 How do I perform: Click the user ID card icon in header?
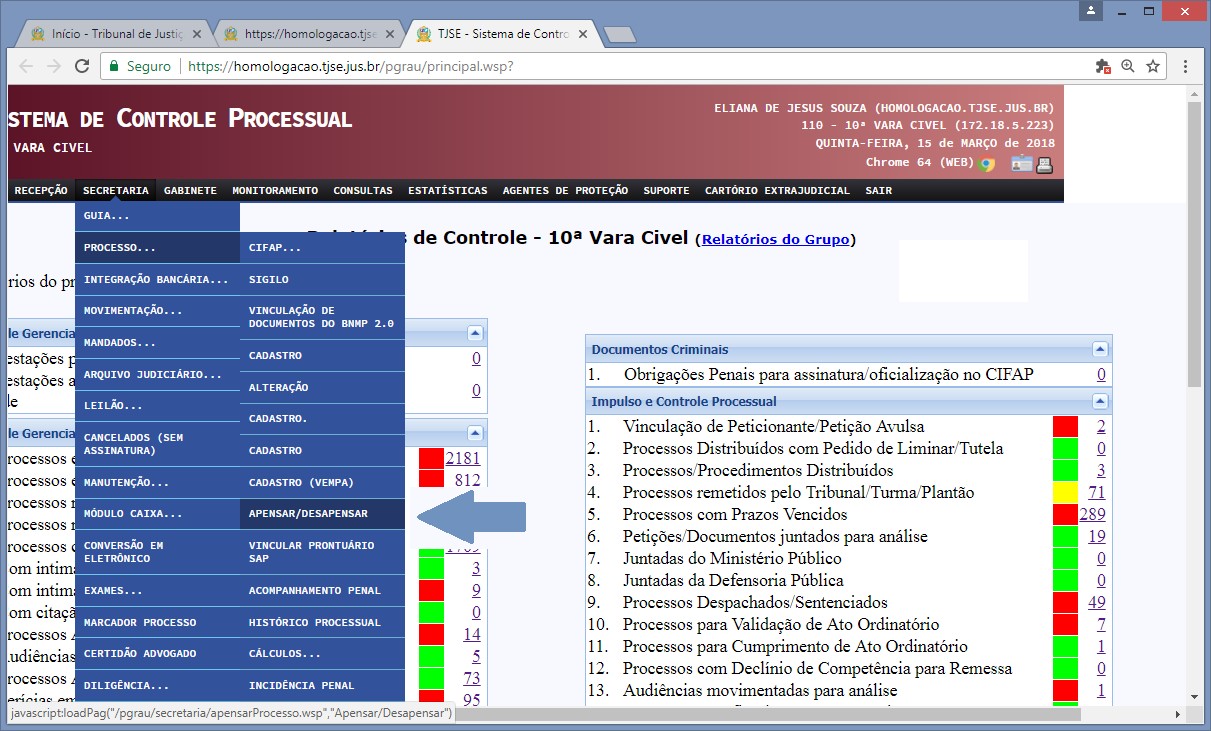point(1021,165)
